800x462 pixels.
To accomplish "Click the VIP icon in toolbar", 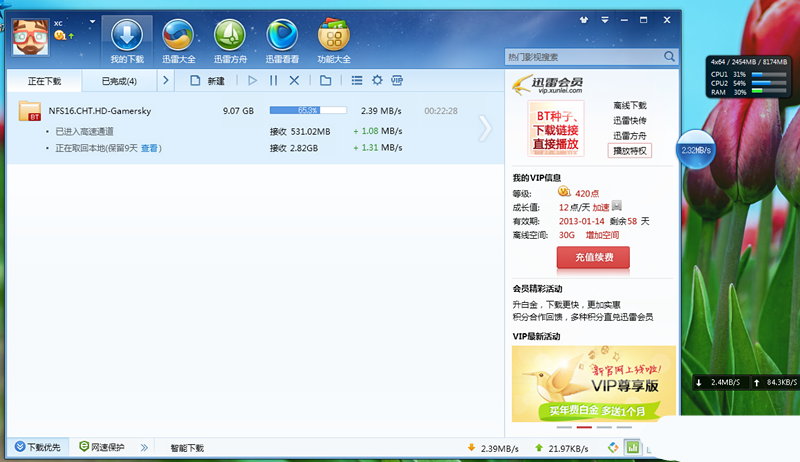I will pyautogui.click(x=397, y=80).
